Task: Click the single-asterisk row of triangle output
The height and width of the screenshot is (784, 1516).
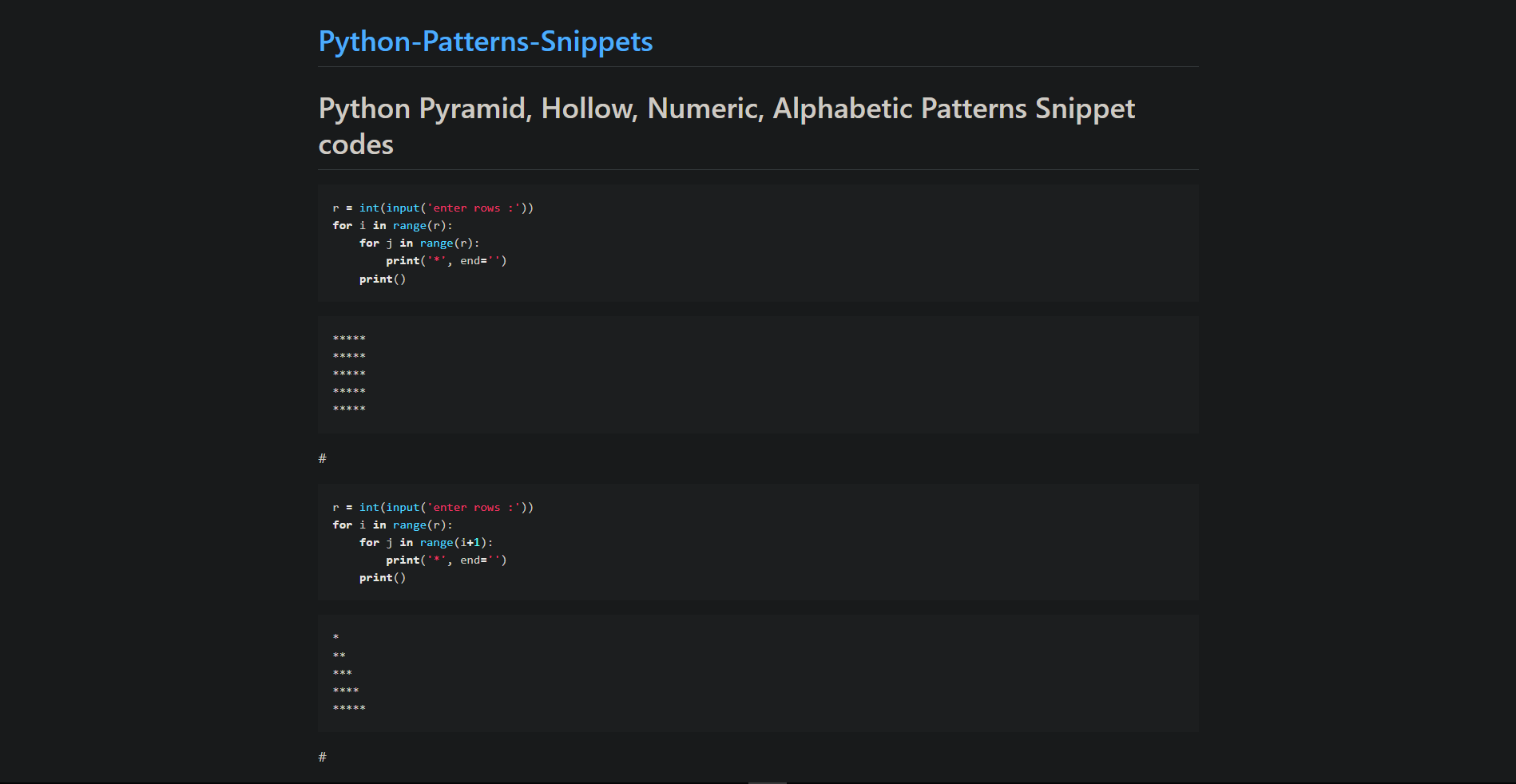Action: pos(336,637)
